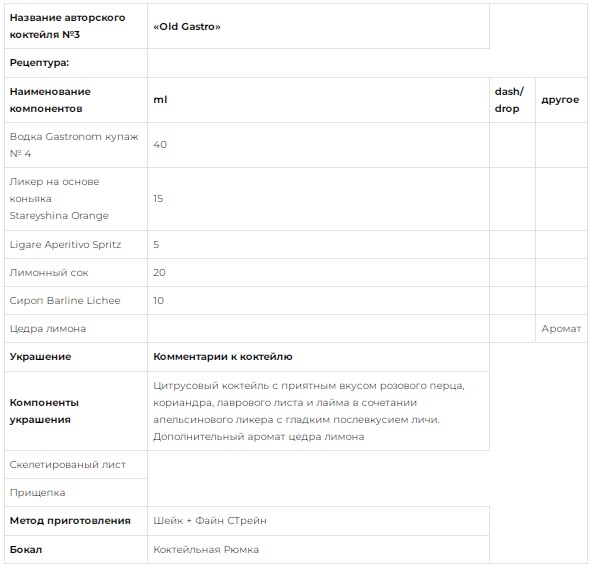Click the Шейк + Файн СТрейн method cell
This screenshot has width=592, height=568.
tap(318, 521)
